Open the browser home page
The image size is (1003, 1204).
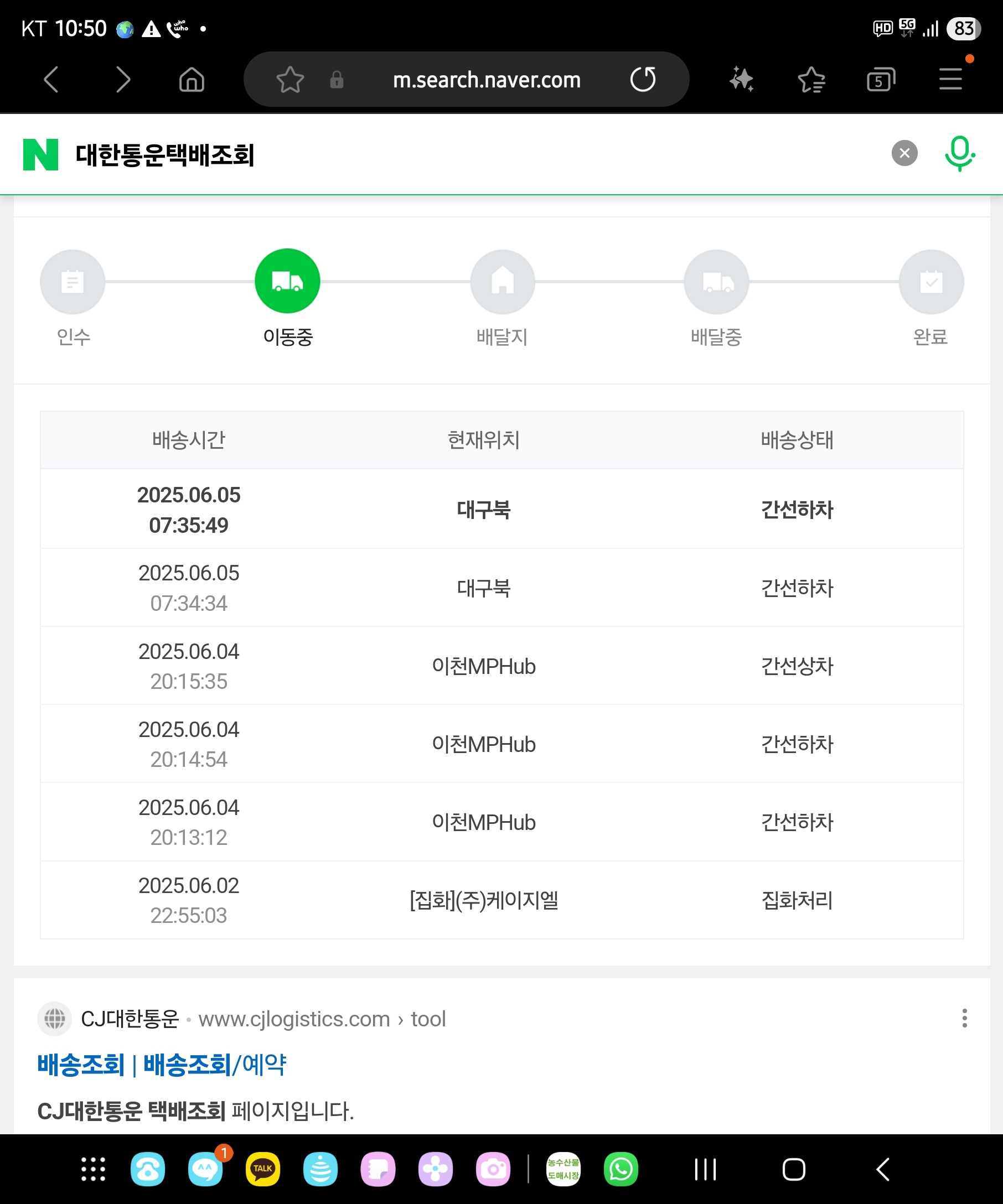click(x=192, y=79)
